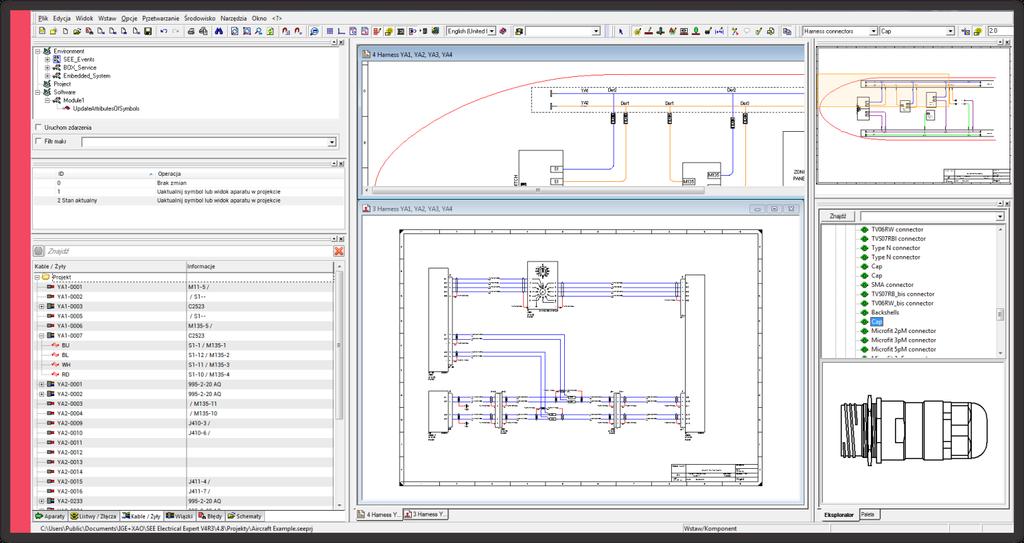Toggle the Filtr makr checkbox

pos(39,141)
